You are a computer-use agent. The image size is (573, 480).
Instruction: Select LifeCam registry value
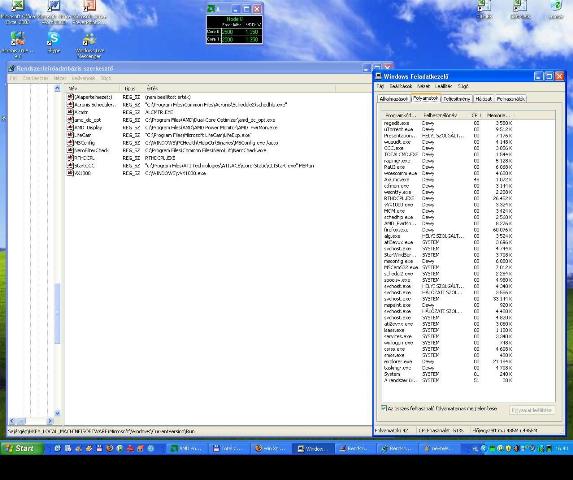79,135
